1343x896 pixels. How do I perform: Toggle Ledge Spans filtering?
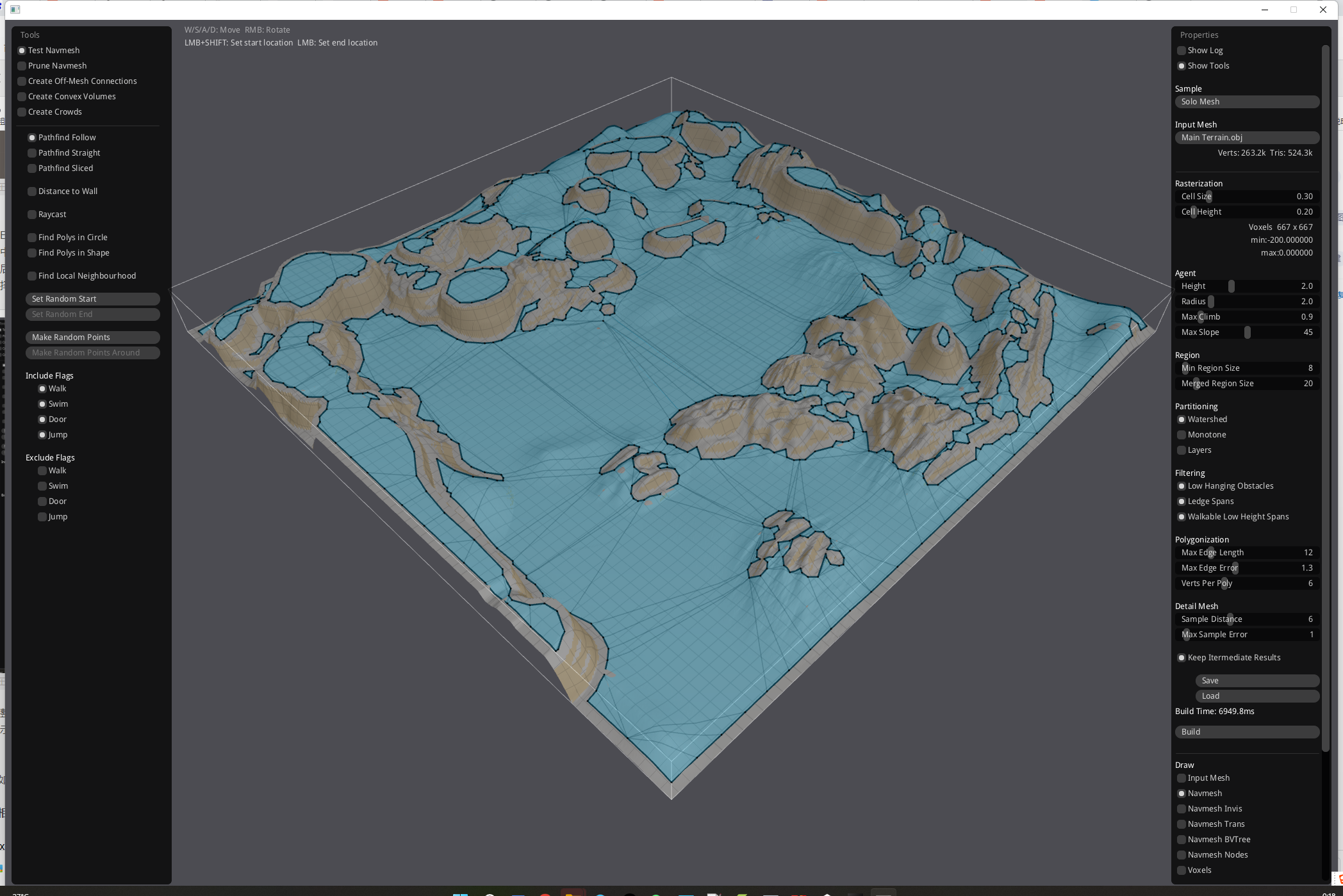[x=1182, y=501]
